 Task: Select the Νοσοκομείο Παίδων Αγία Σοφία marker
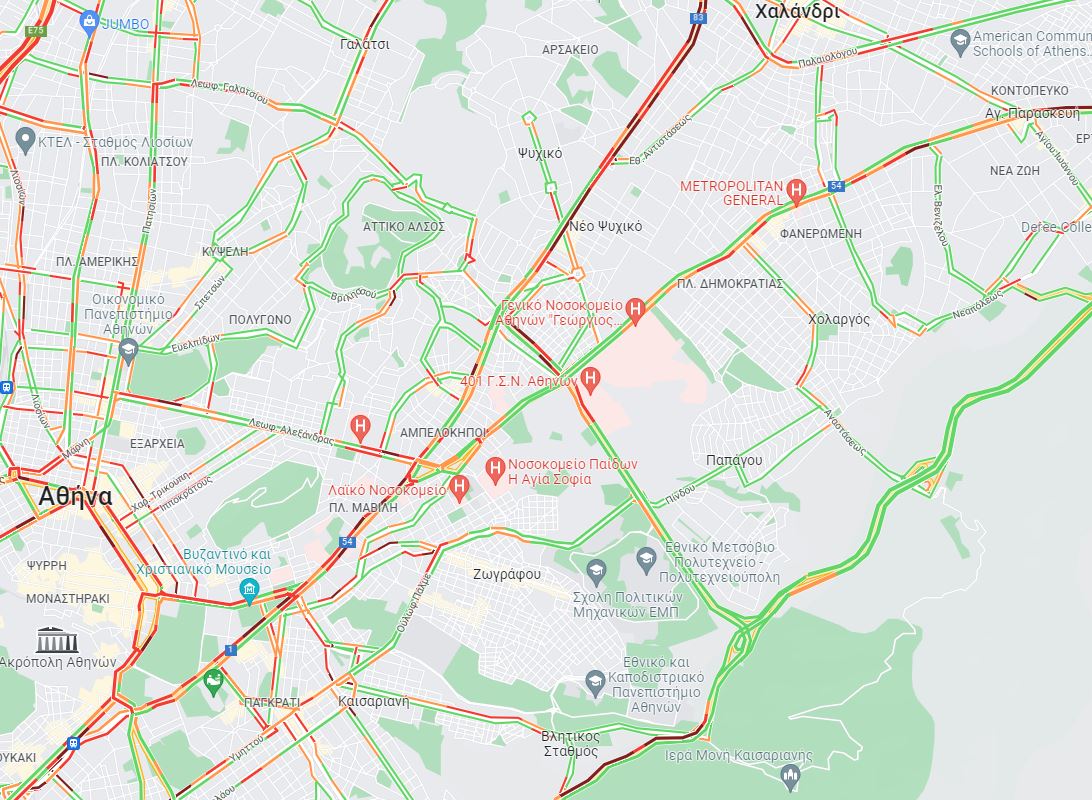[x=494, y=471]
